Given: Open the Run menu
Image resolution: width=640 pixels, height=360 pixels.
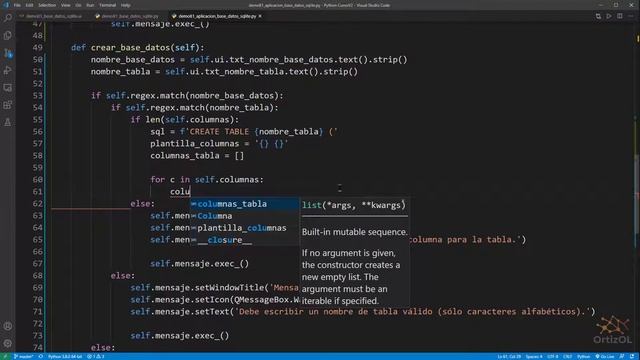Looking at the screenshot, I should coord(90,5).
